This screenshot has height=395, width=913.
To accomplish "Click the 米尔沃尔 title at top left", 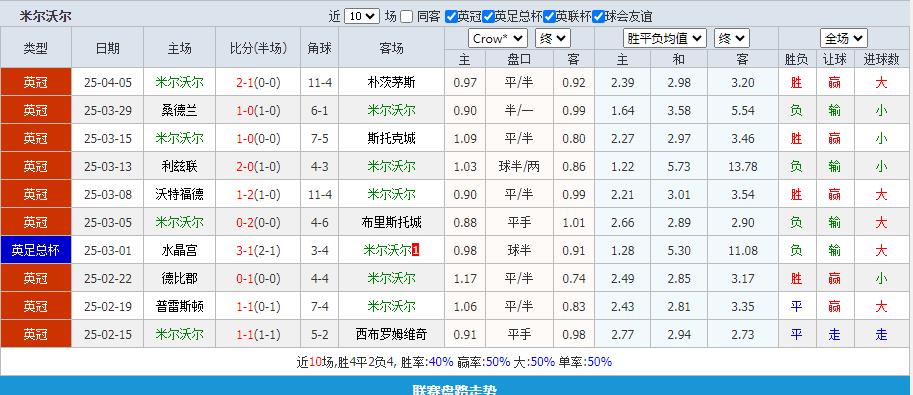I will point(45,16).
